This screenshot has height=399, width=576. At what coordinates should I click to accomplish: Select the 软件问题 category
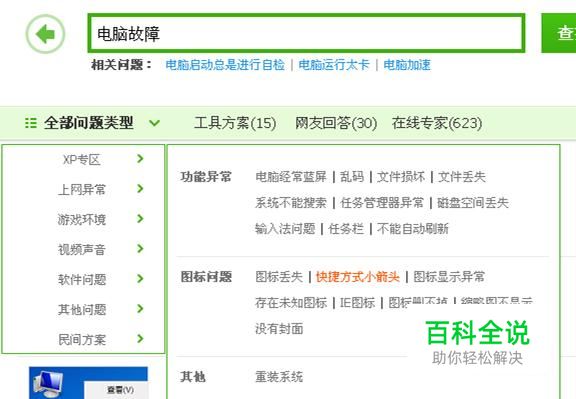coord(82,280)
